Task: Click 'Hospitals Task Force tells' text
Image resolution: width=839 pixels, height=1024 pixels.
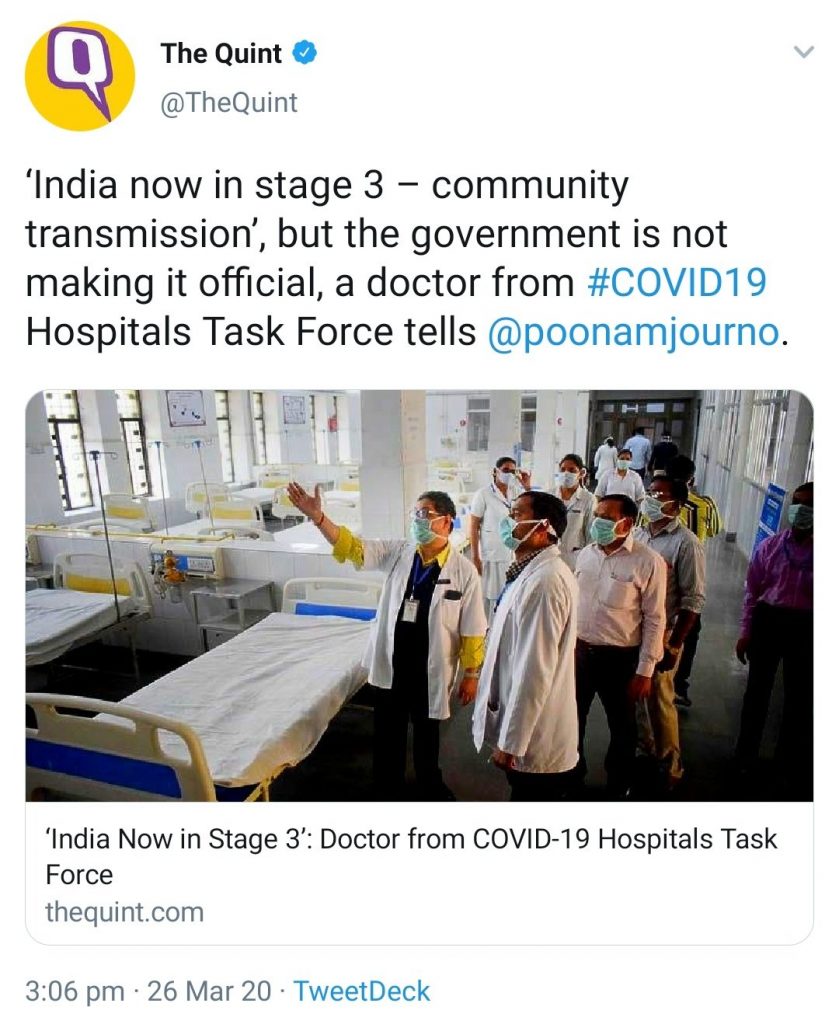Action: [251, 332]
